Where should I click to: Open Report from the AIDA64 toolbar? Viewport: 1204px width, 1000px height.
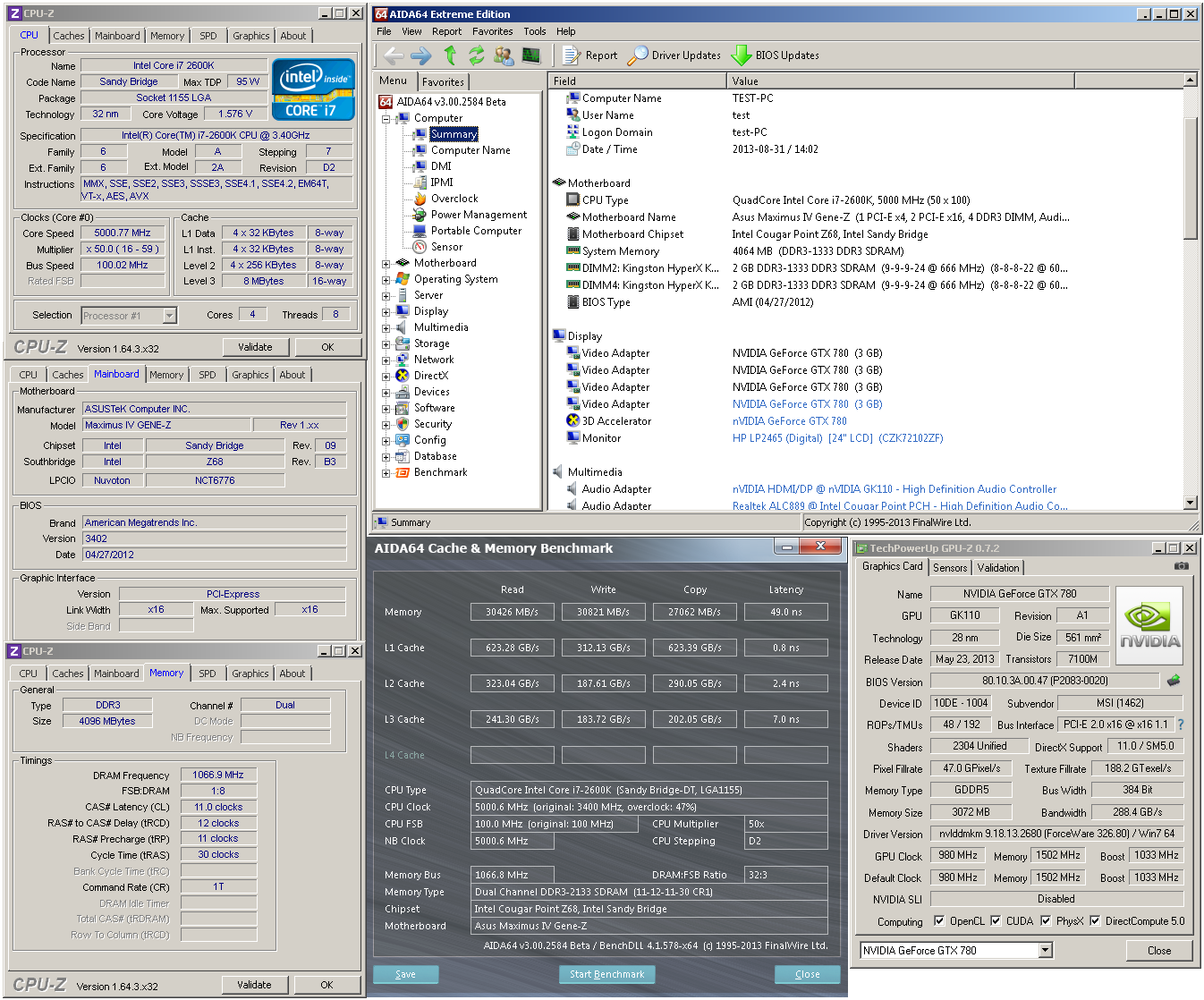(x=590, y=55)
